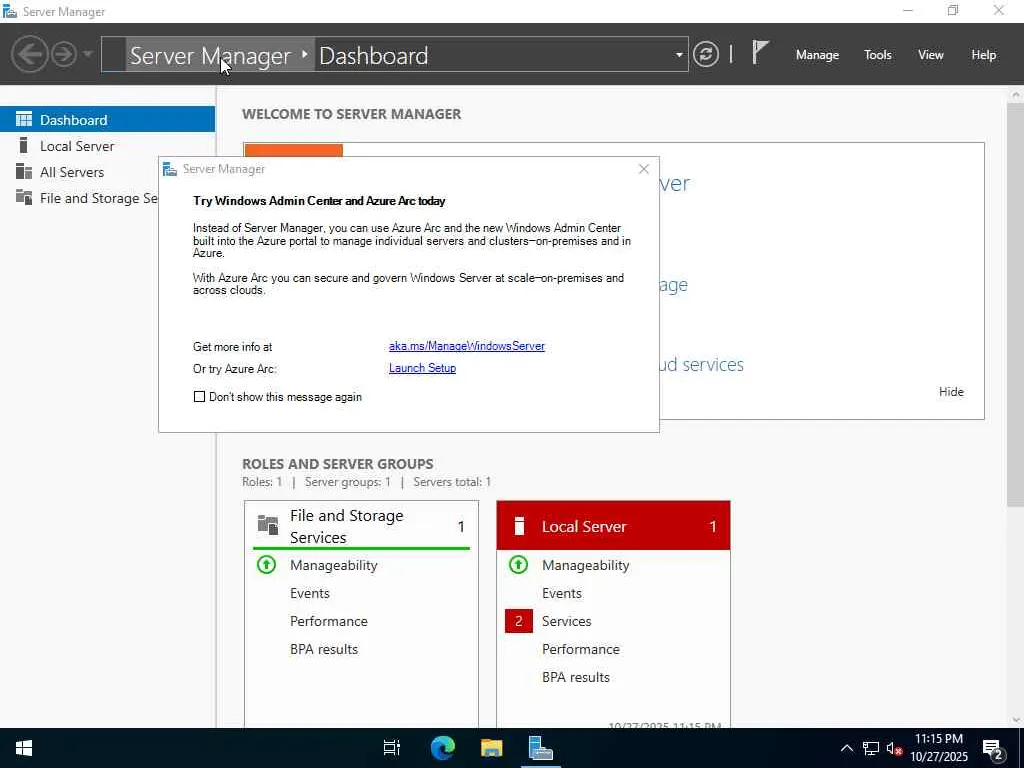
Task: Select Dashboard in the left navigation
Action: (x=107, y=120)
